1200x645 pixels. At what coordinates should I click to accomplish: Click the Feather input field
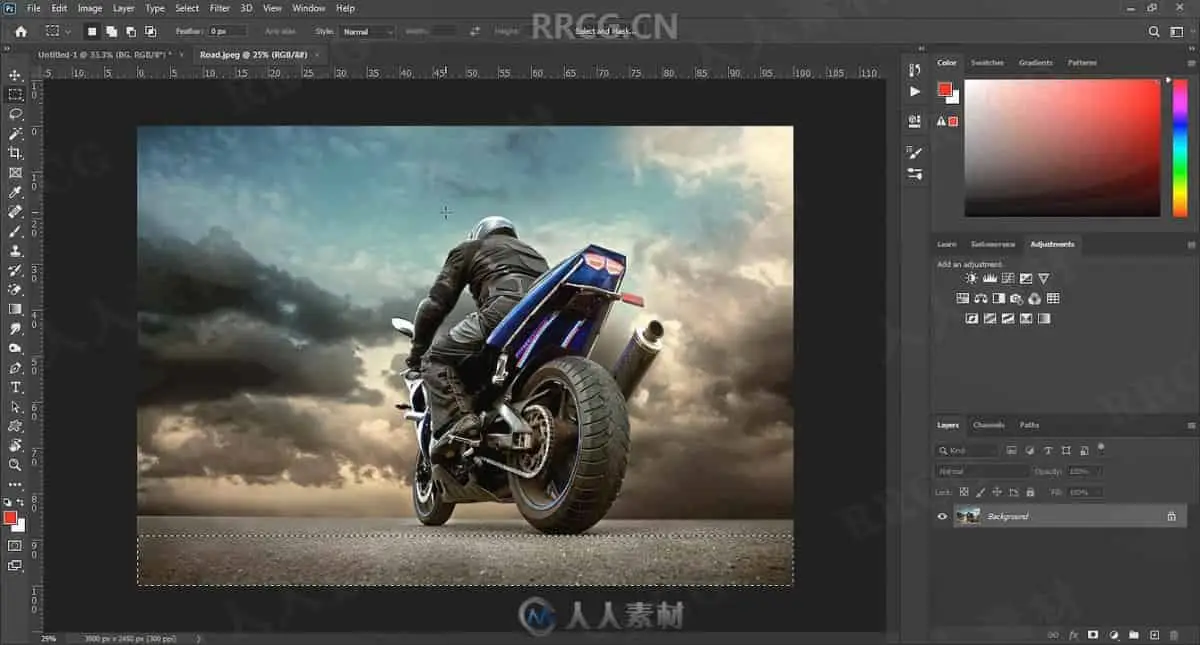pyautogui.click(x=228, y=32)
